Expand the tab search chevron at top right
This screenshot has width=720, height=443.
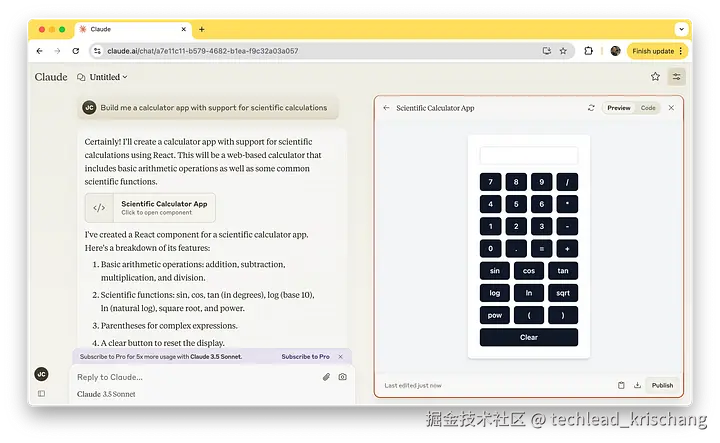[x=681, y=29]
